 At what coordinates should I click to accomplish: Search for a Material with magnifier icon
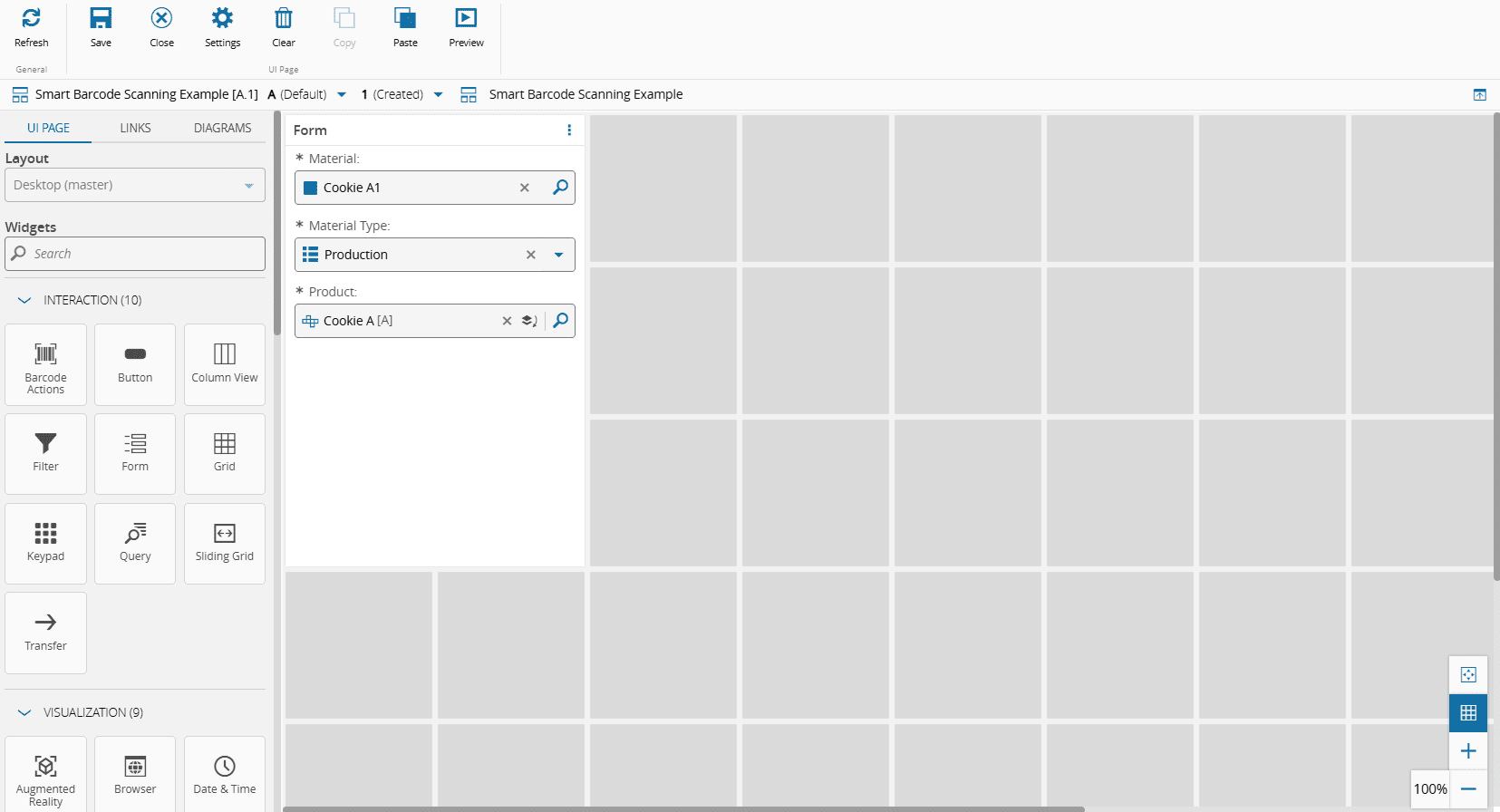point(561,188)
